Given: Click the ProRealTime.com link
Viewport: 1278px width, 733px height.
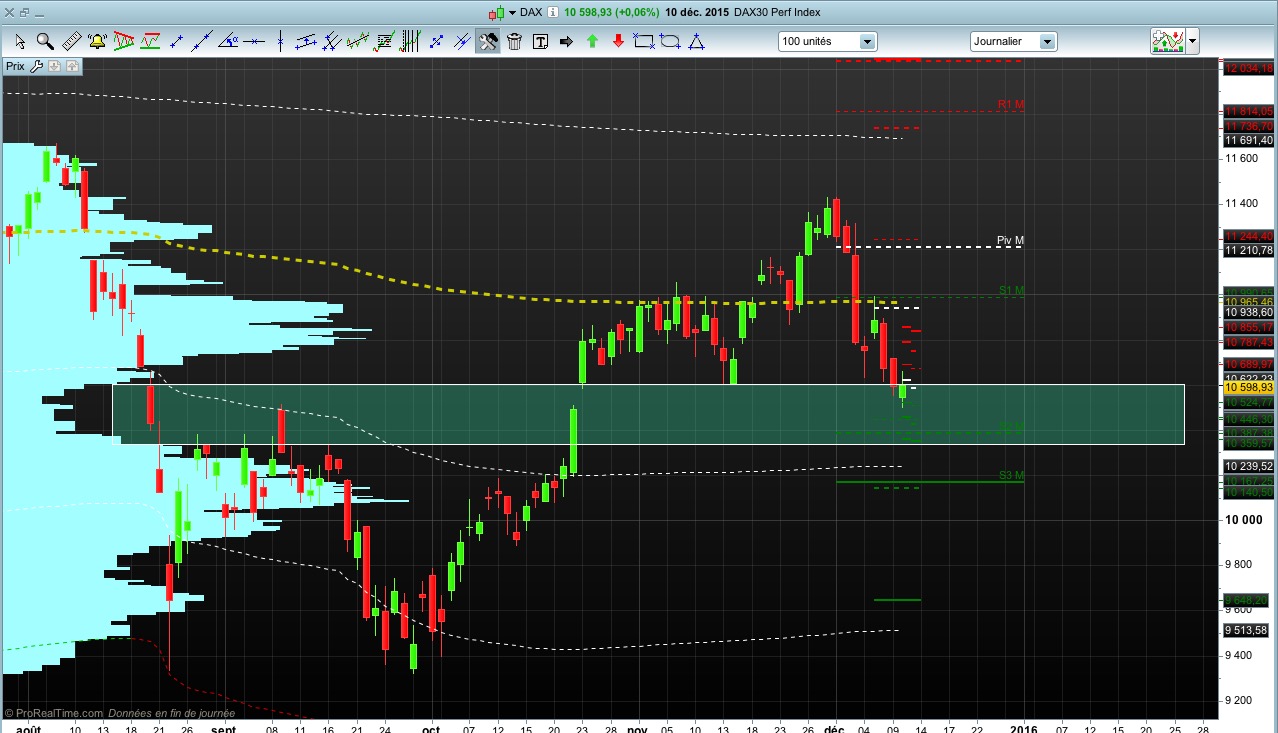Looking at the screenshot, I should click(x=58, y=713).
